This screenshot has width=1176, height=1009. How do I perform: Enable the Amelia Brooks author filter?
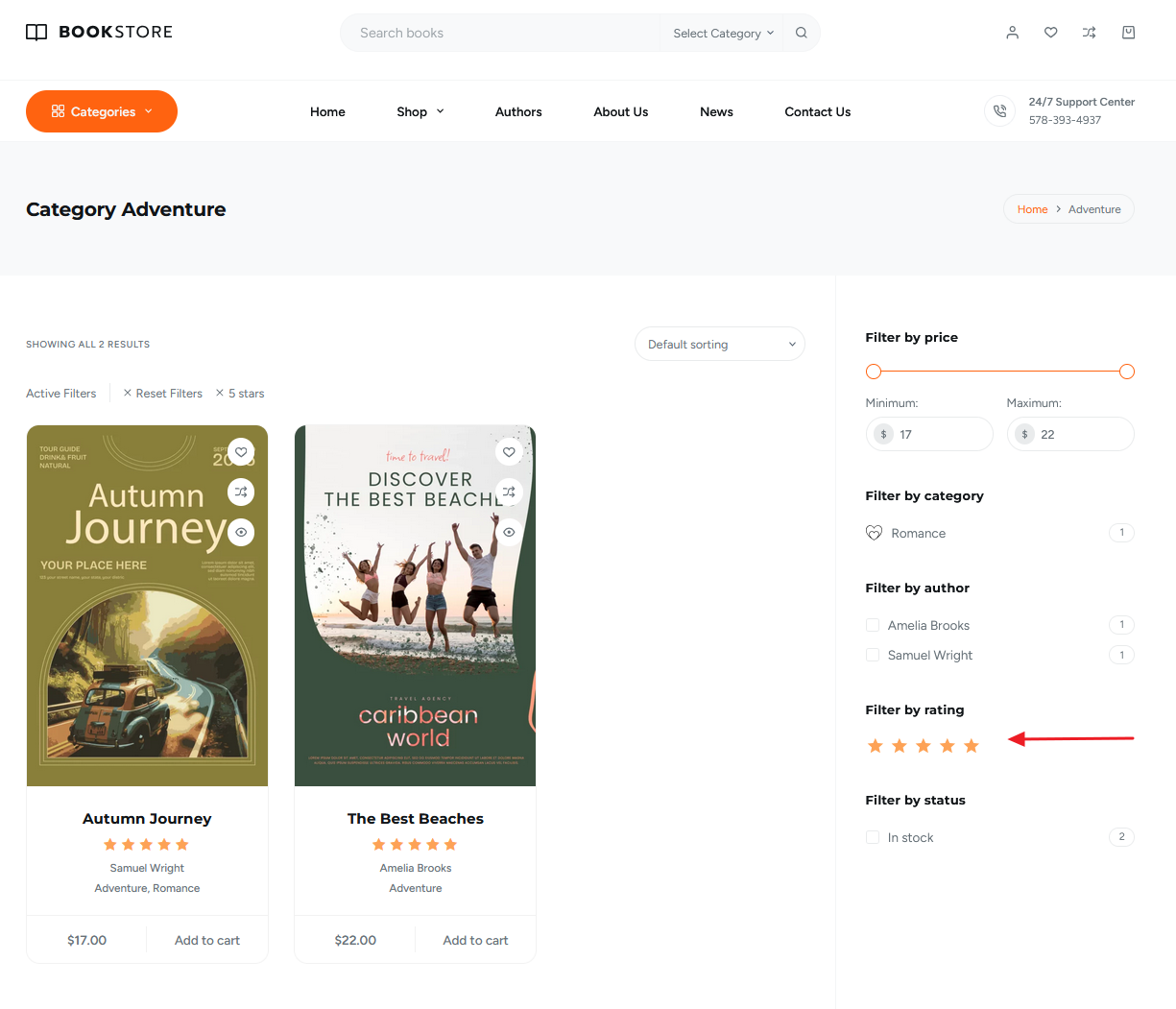point(872,624)
